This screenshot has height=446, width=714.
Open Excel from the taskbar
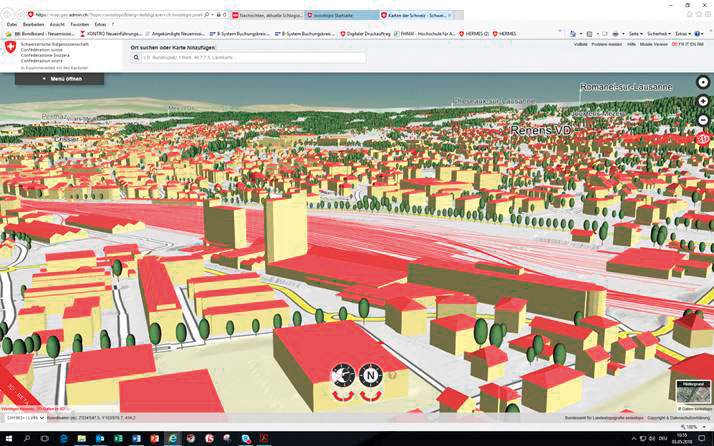(118, 439)
